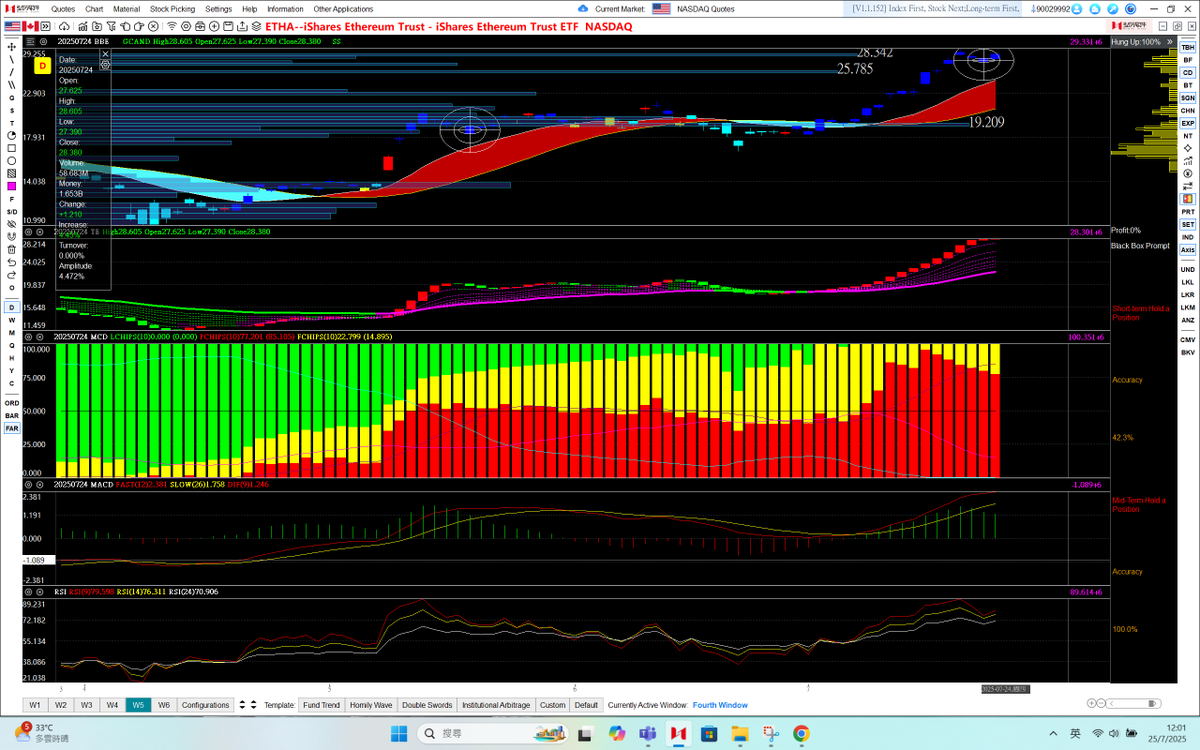
Task: Open Configurations at the bottom
Action: (x=205, y=705)
